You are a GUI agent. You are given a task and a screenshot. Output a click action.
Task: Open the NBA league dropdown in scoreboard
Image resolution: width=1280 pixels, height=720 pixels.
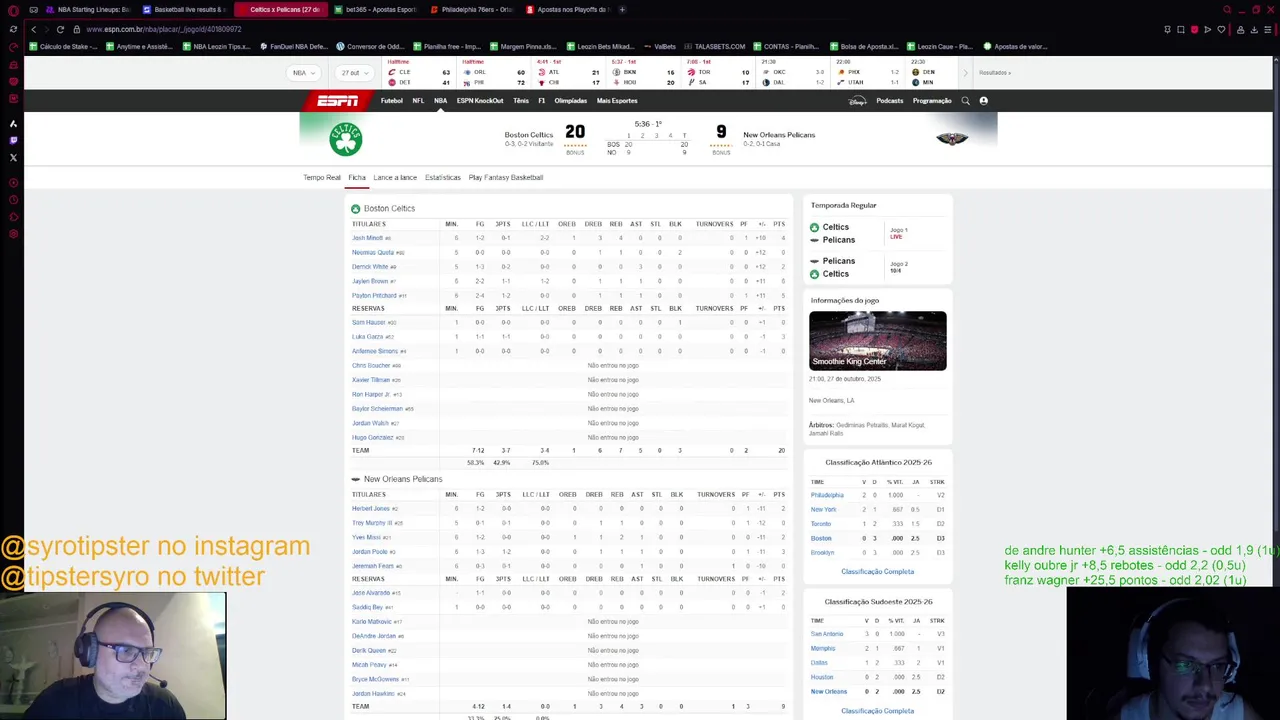303,73
